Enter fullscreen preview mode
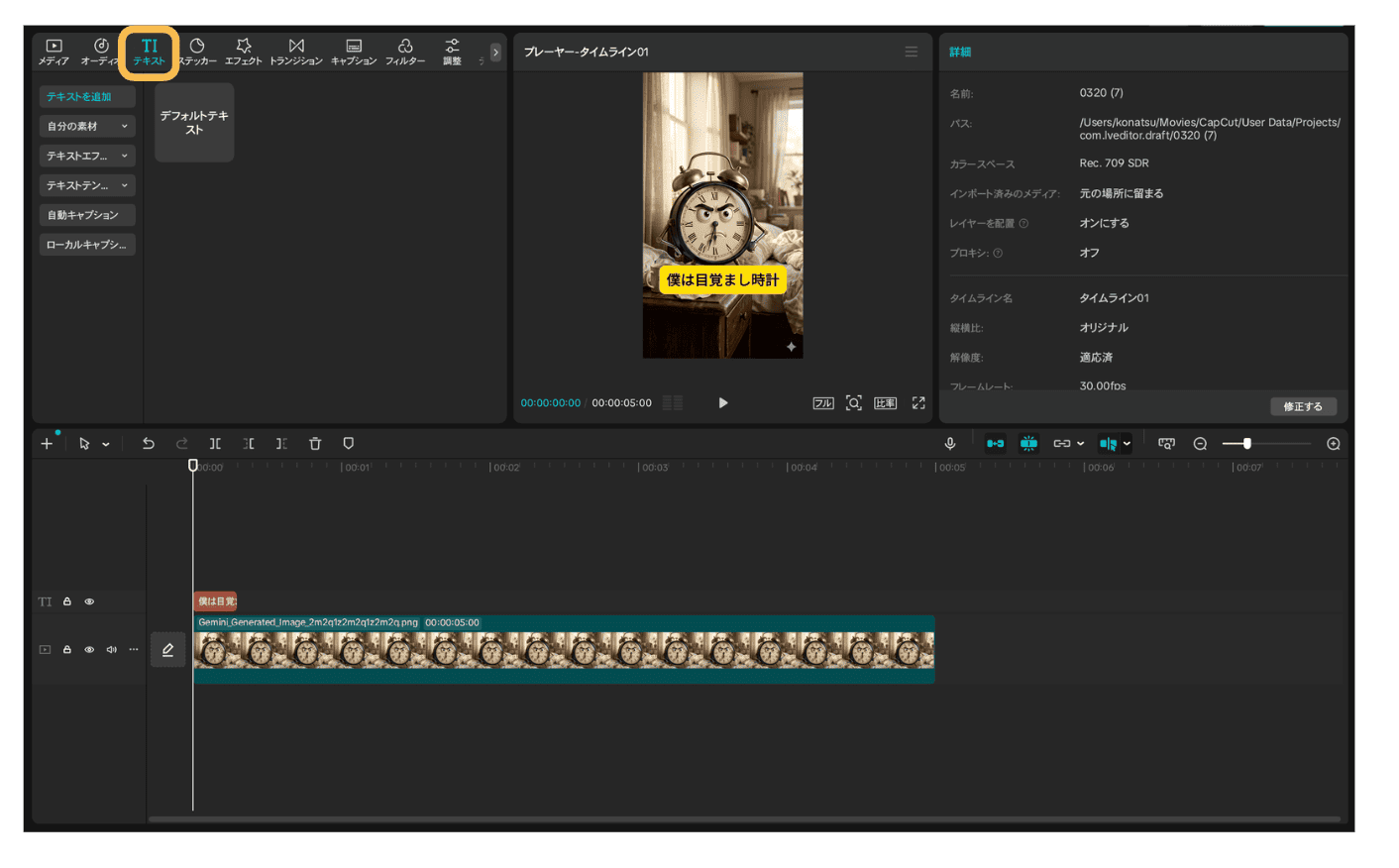This screenshot has height=868, width=1399. point(918,403)
